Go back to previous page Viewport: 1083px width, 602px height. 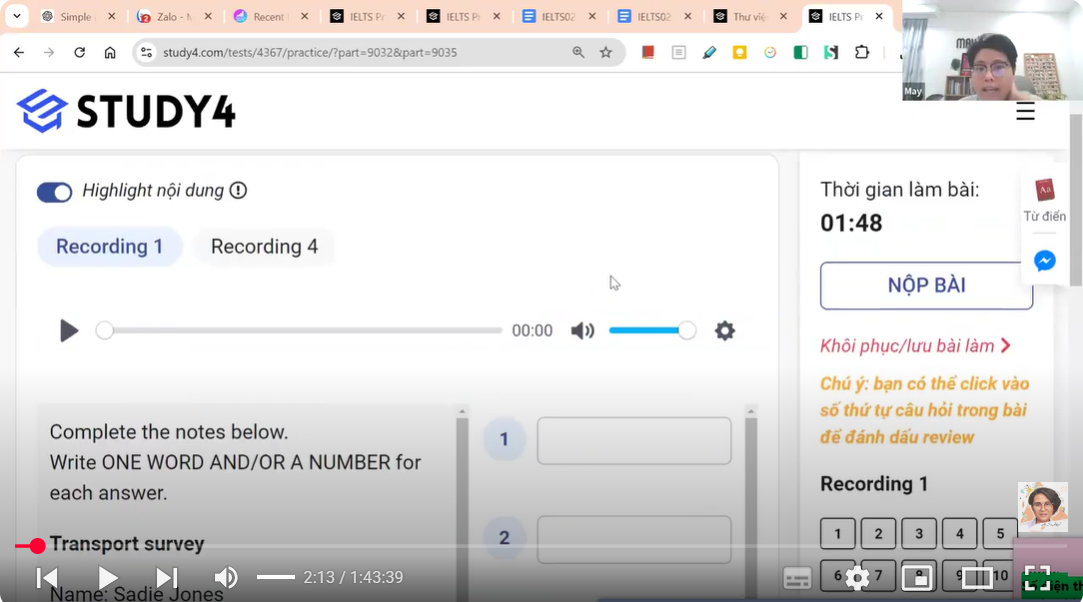19,52
